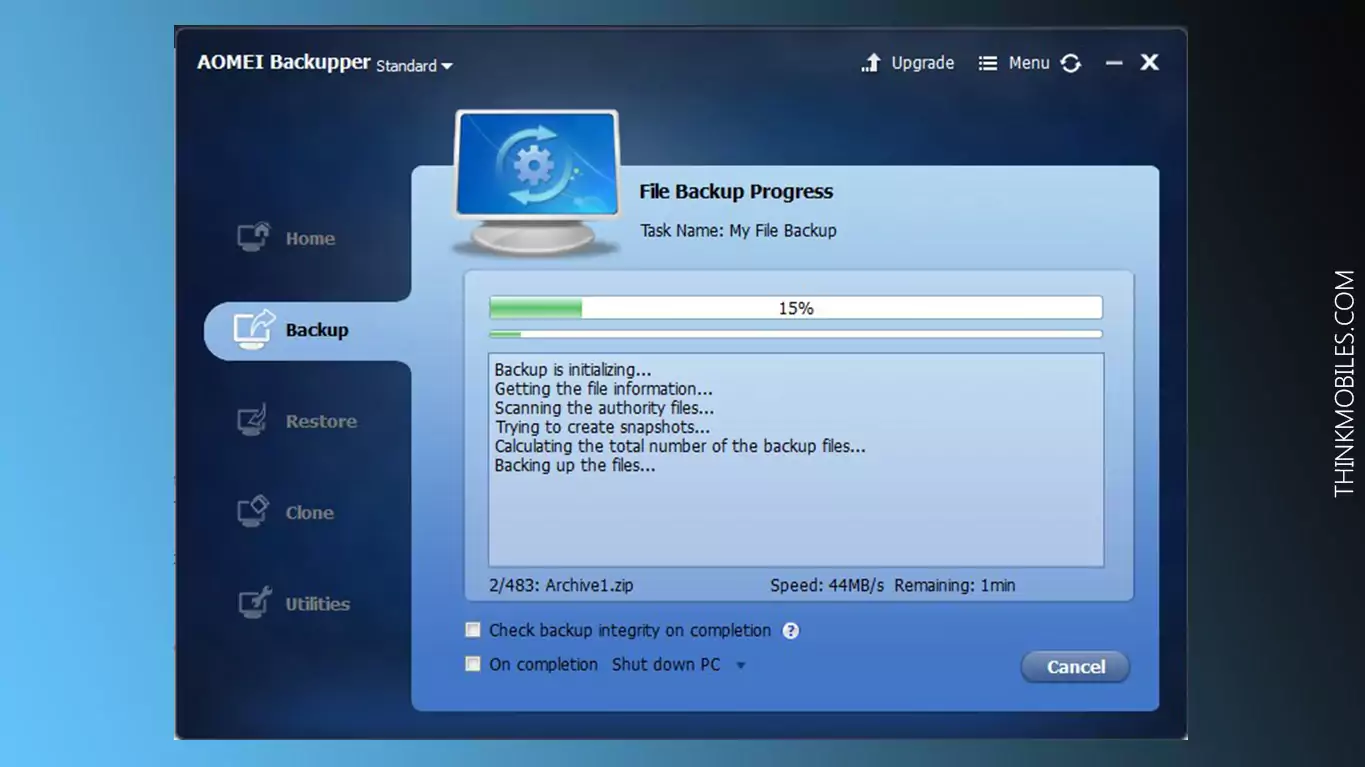1365x767 pixels.
Task: Close the AOMEI Backupper window
Action: [1150, 62]
